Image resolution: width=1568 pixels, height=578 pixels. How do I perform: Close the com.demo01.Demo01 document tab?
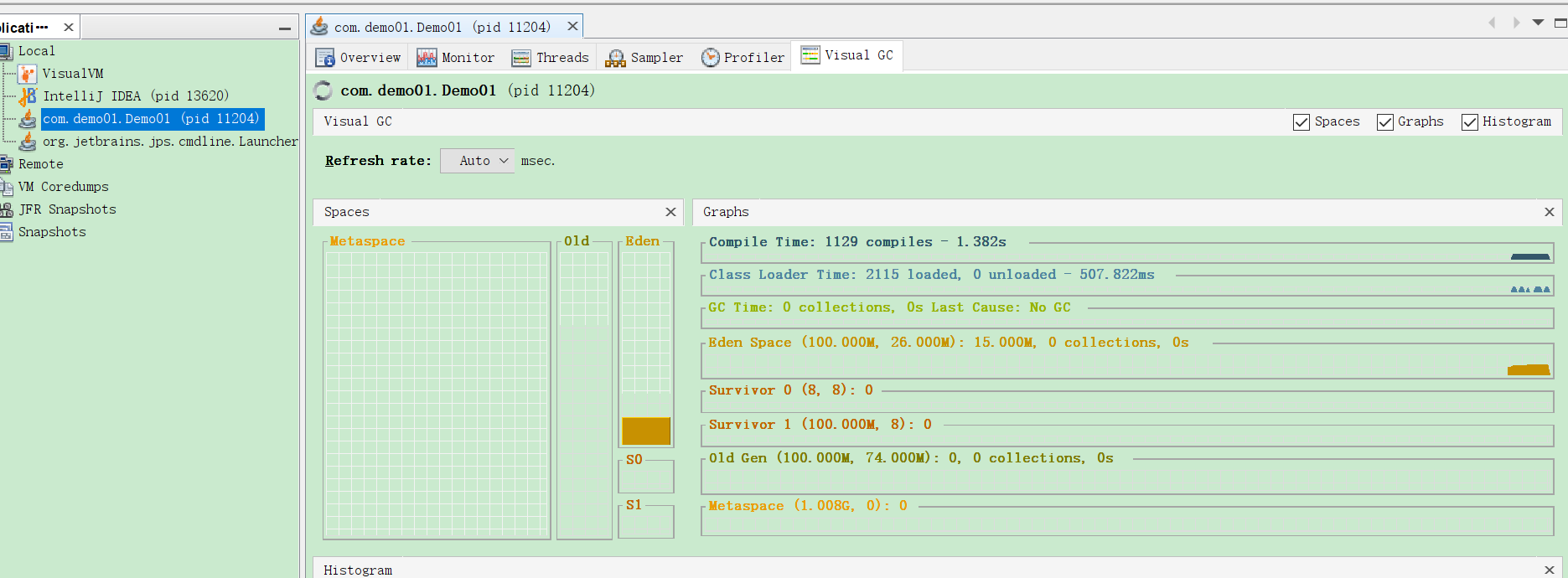572,27
